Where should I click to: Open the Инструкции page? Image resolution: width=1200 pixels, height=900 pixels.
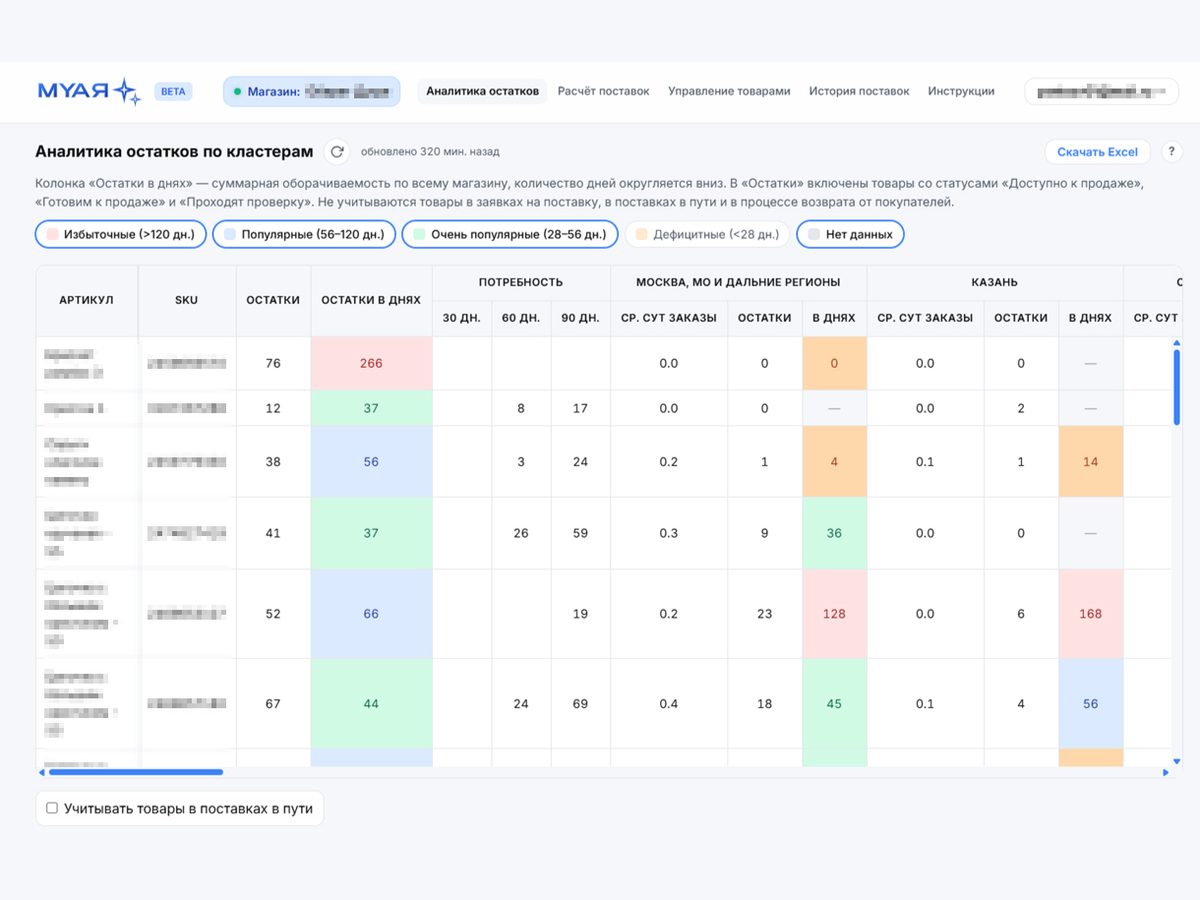[x=961, y=91]
